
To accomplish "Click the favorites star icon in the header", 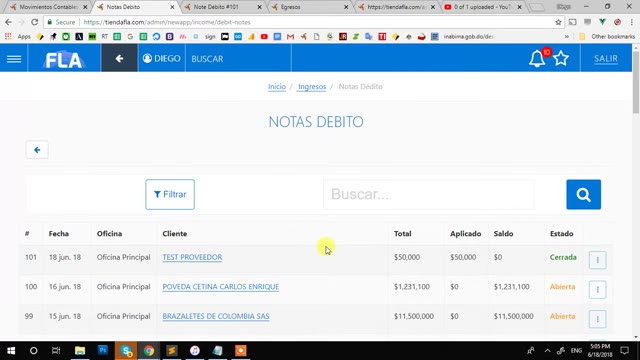I will [561, 58].
